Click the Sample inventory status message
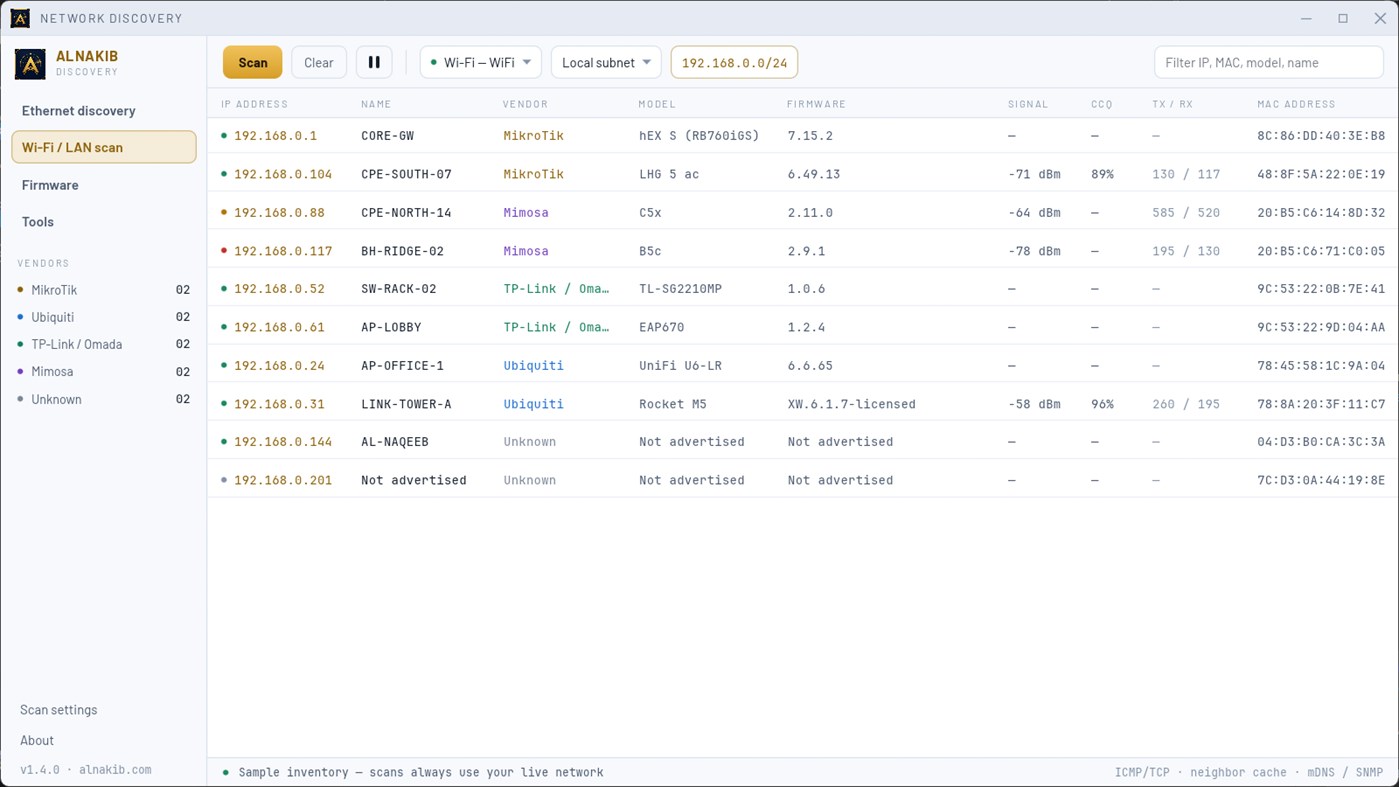The image size is (1399, 787). [420, 772]
